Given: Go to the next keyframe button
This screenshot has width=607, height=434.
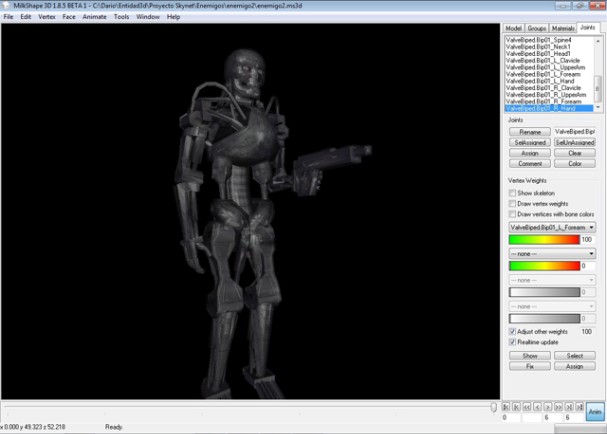Looking at the screenshot, I should coord(569,407).
